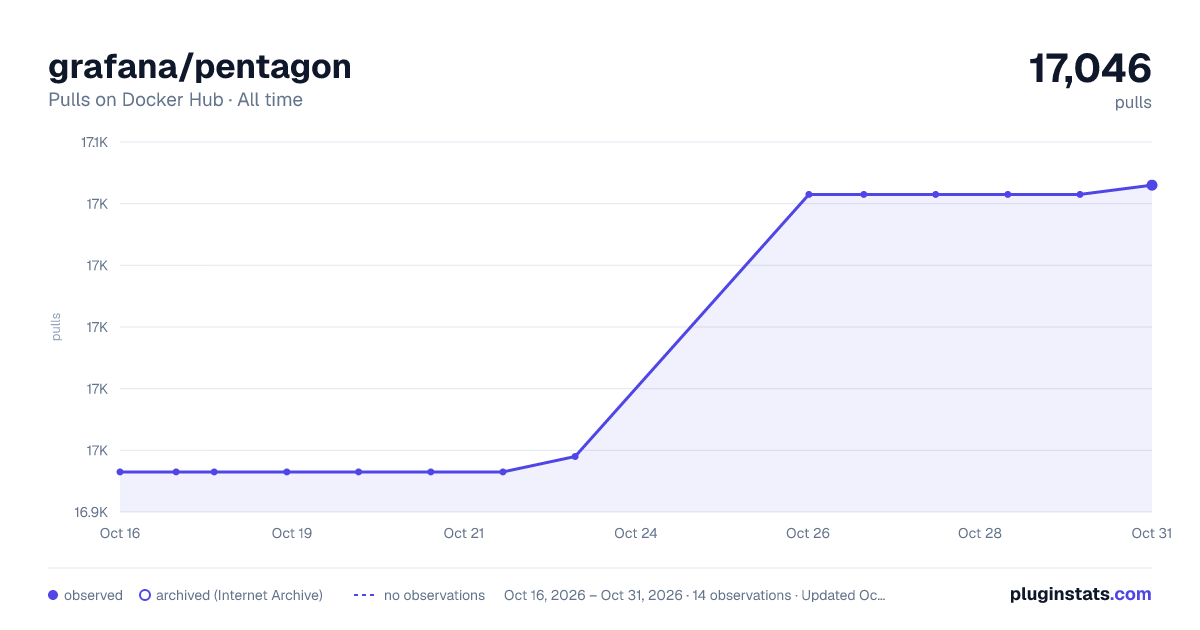Select the filled observed legend marker
Viewport: 1200px width, 630px height.
[x=53, y=595]
